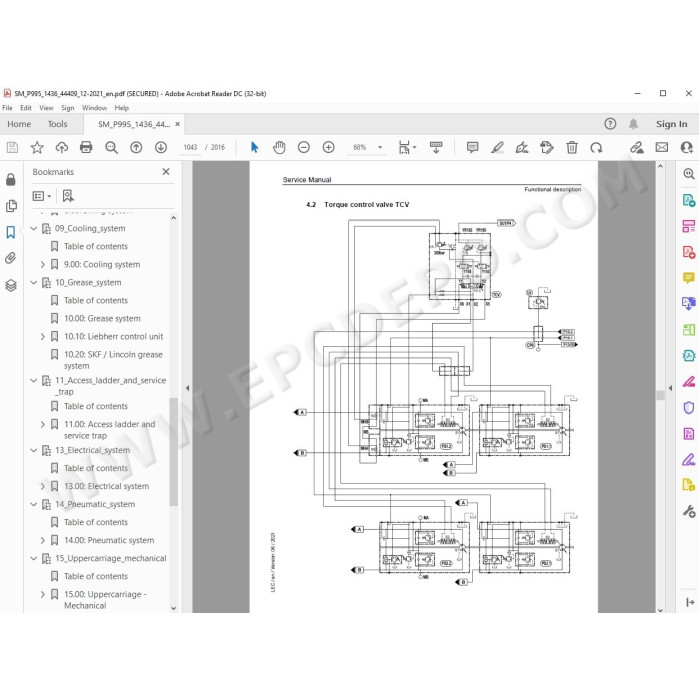The height and width of the screenshot is (700, 700).
Task: Click the Sign In button
Action: (x=671, y=124)
